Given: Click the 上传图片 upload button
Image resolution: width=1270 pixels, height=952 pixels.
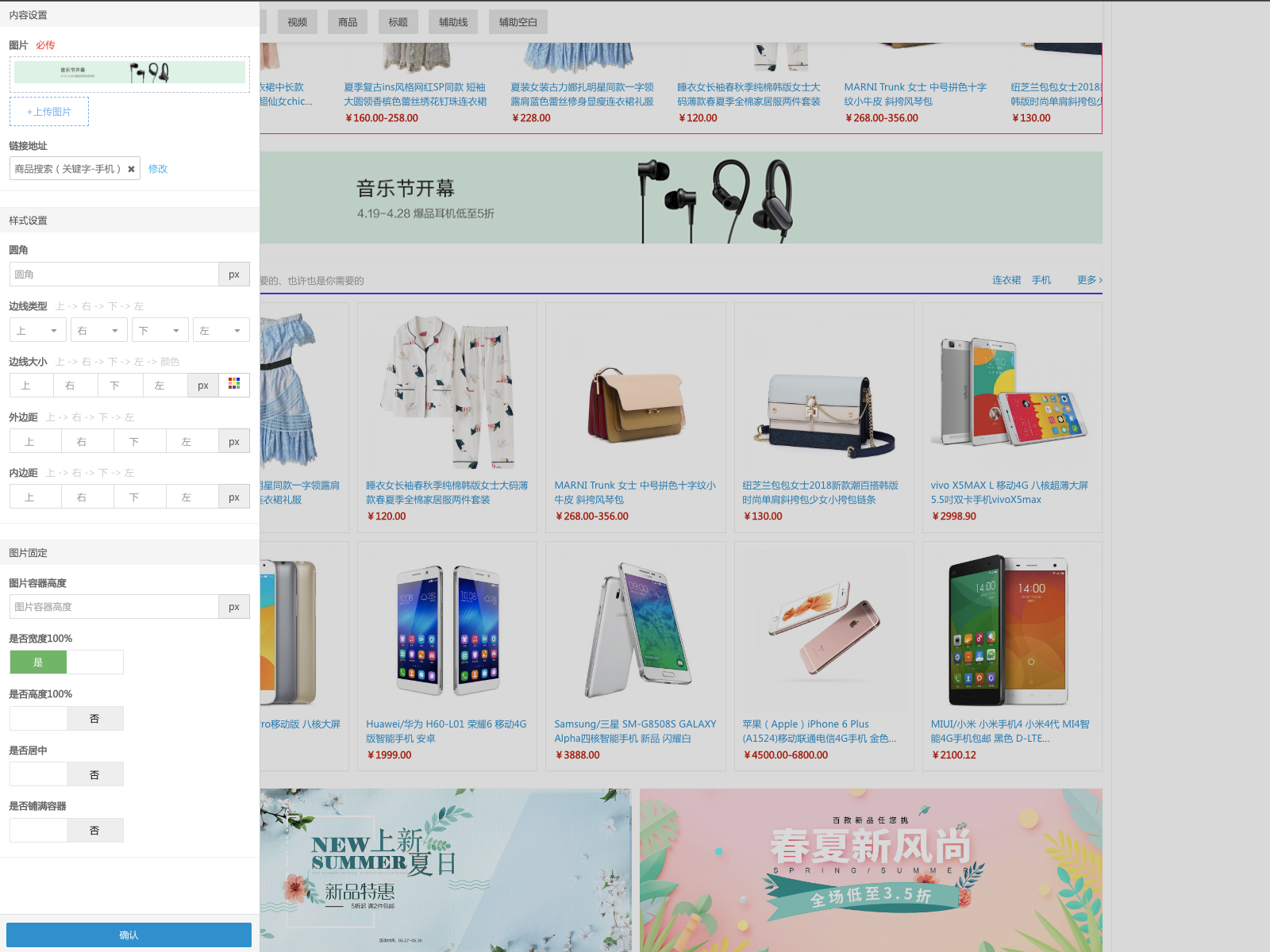Looking at the screenshot, I should click(49, 112).
